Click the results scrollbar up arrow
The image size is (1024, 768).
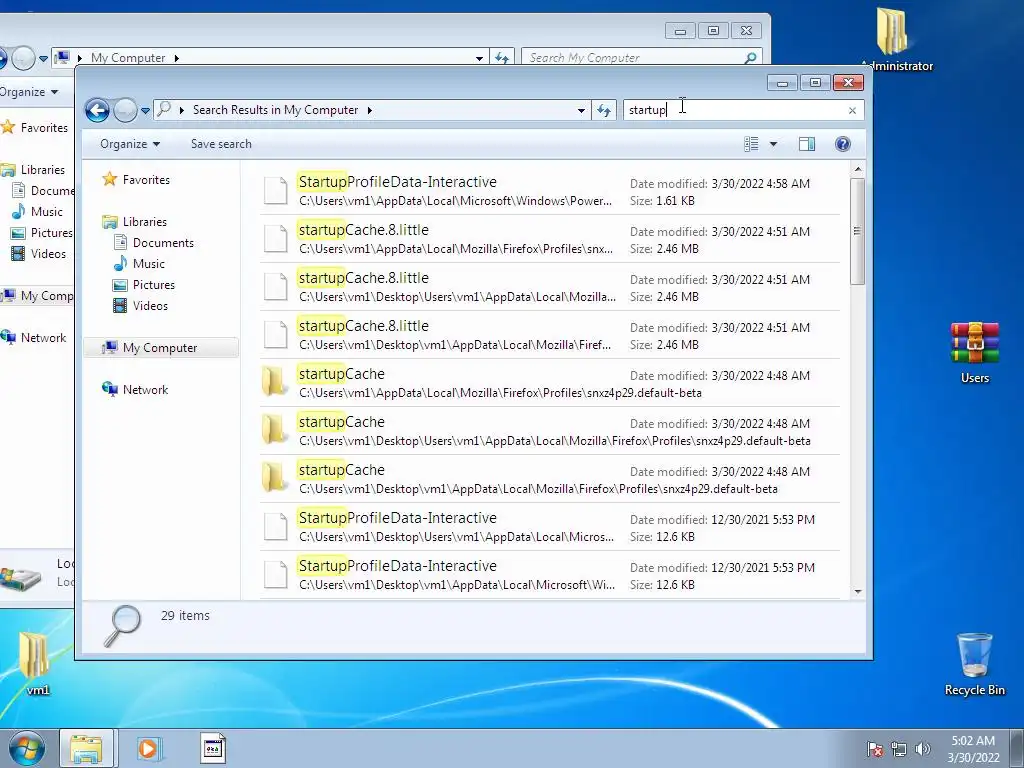click(x=857, y=169)
